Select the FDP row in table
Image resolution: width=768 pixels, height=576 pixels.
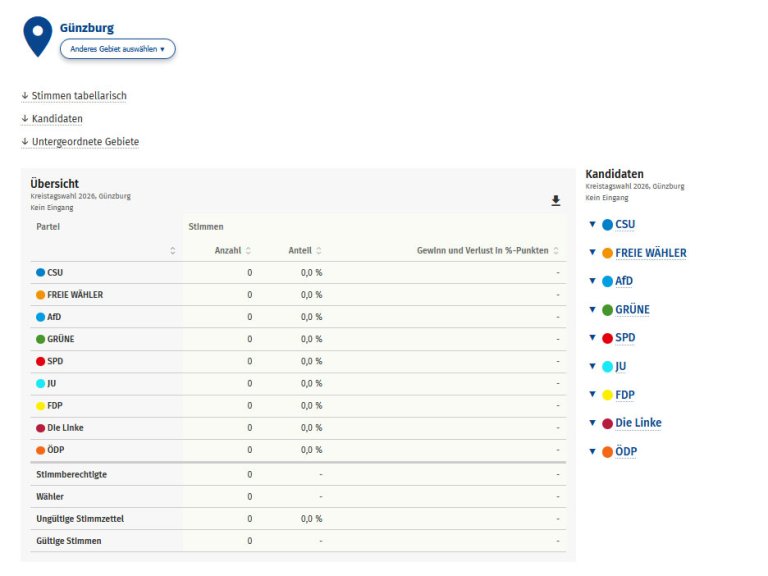[x=55, y=405]
